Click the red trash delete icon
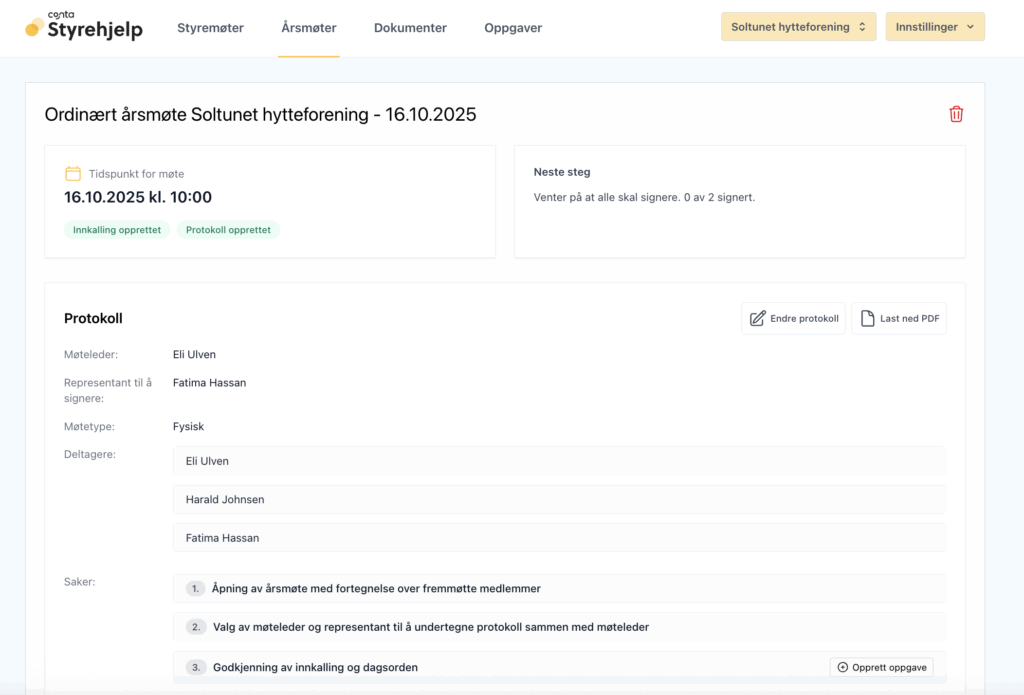 pyautogui.click(x=956, y=114)
